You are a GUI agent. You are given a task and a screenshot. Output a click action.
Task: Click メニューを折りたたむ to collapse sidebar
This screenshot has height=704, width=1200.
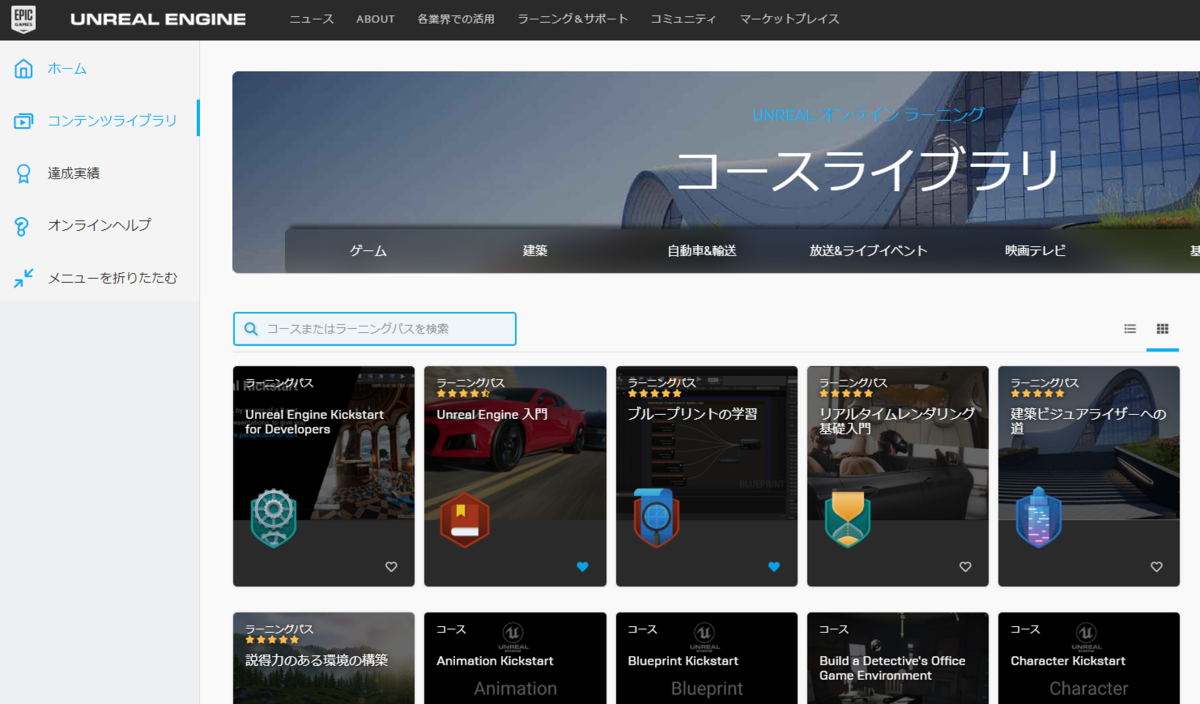(113, 277)
